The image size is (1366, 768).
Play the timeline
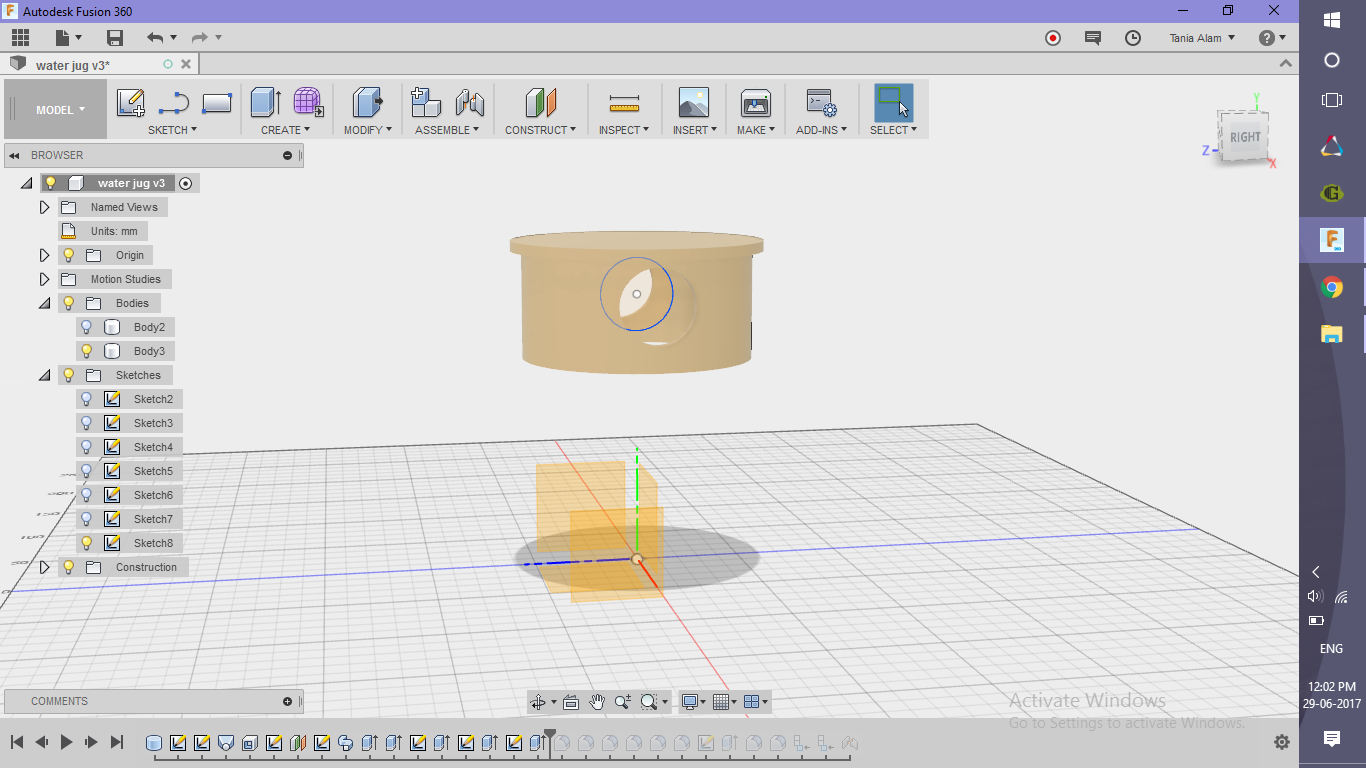[67, 742]
